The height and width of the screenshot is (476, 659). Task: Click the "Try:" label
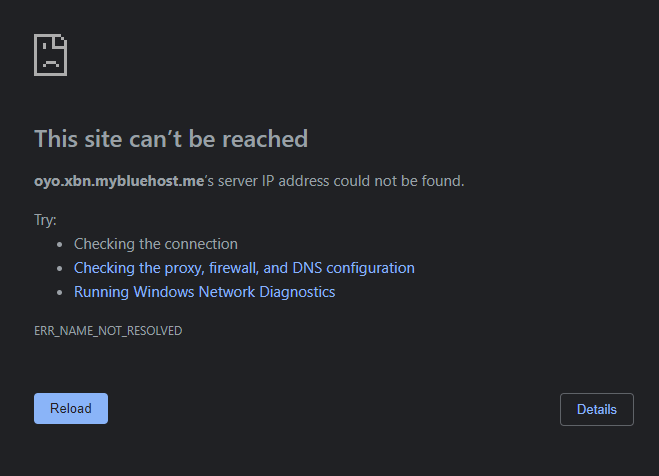pyautogui.click(x=45, y=220)
